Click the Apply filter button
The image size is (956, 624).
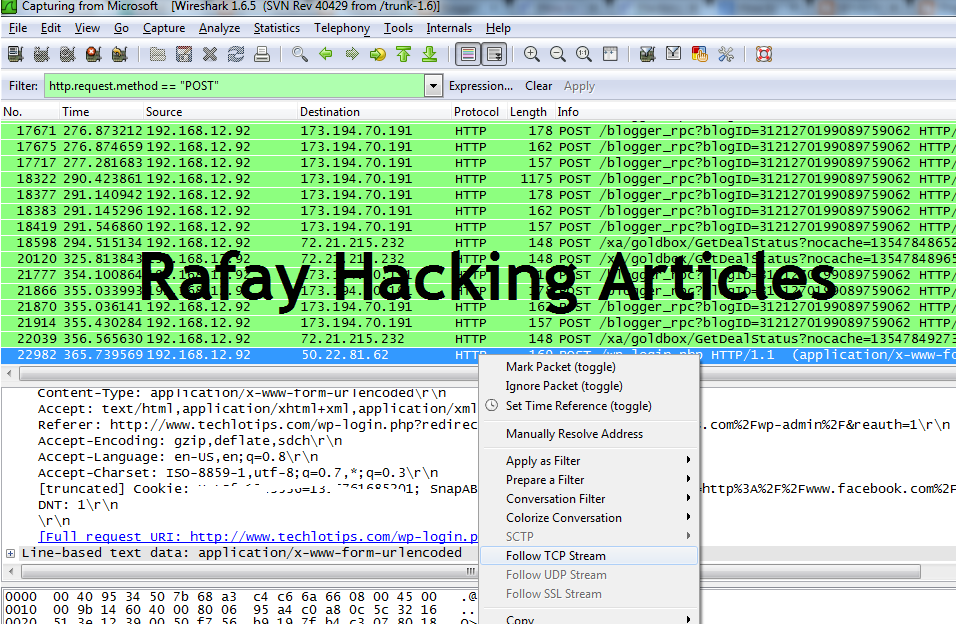tap(579, 86)
